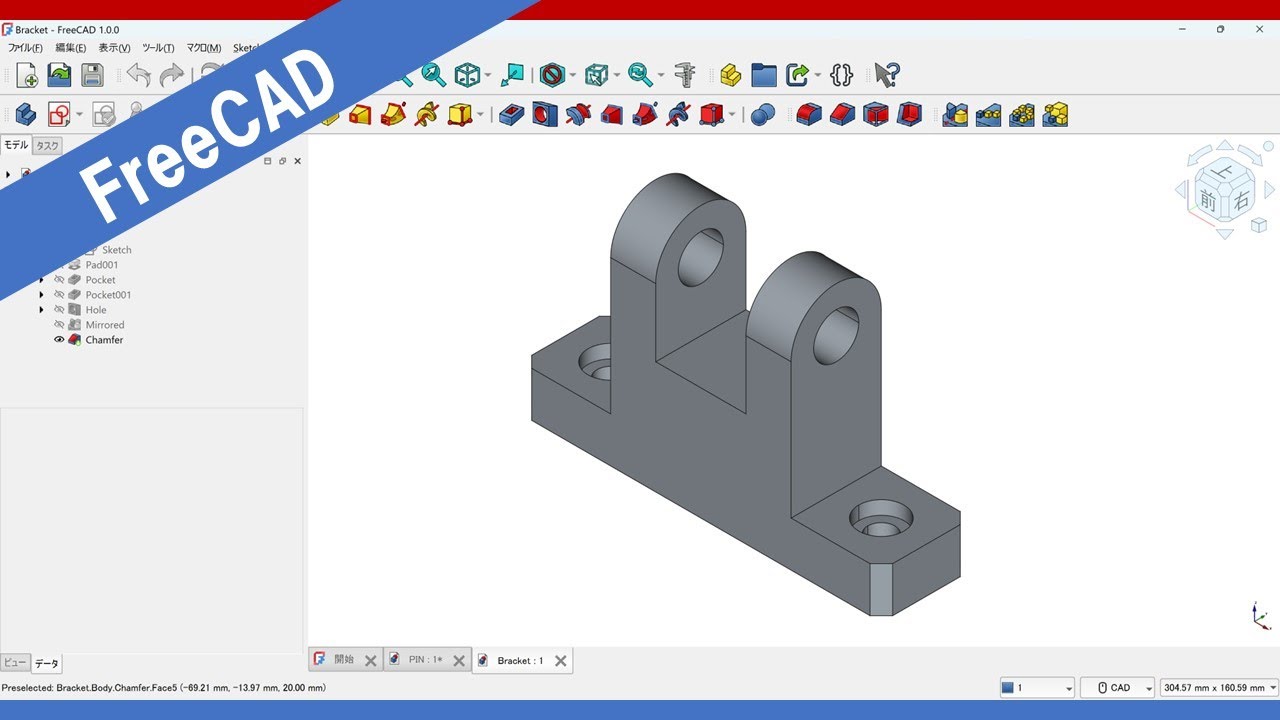Select the Chamfer item in the model tree
Viewport: 1280px width, 720px height.
tap(104, 340)
